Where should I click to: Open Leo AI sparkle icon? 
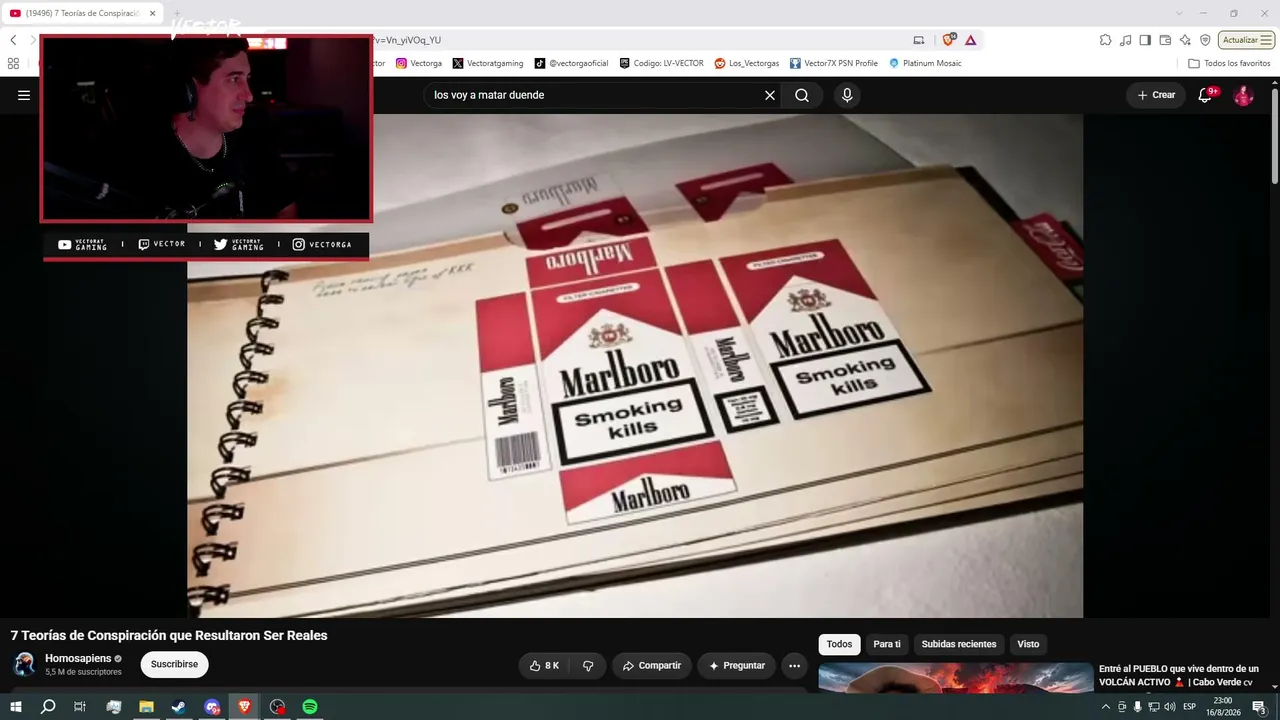1185,40
